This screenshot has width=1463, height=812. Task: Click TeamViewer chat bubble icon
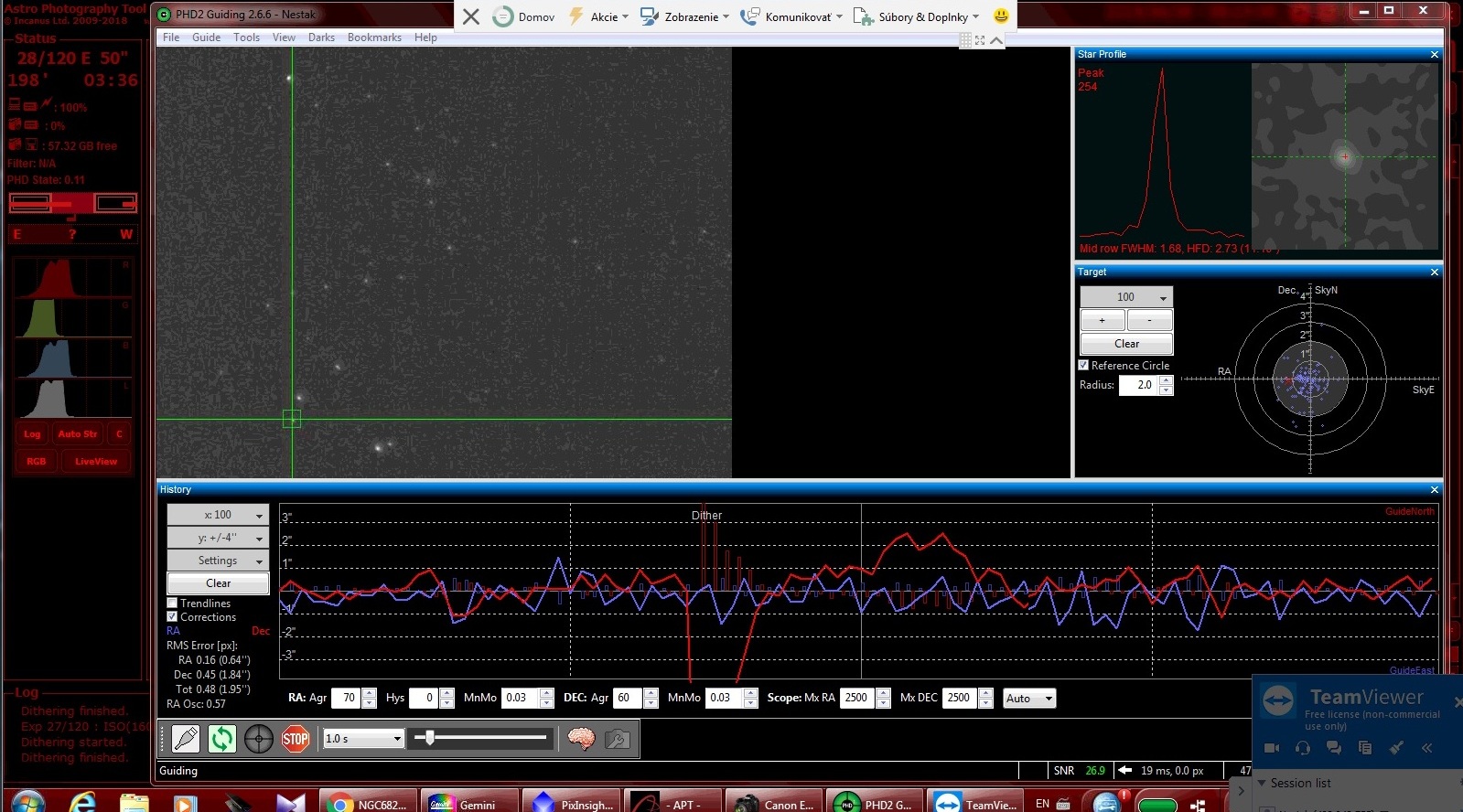(1334, 748)
